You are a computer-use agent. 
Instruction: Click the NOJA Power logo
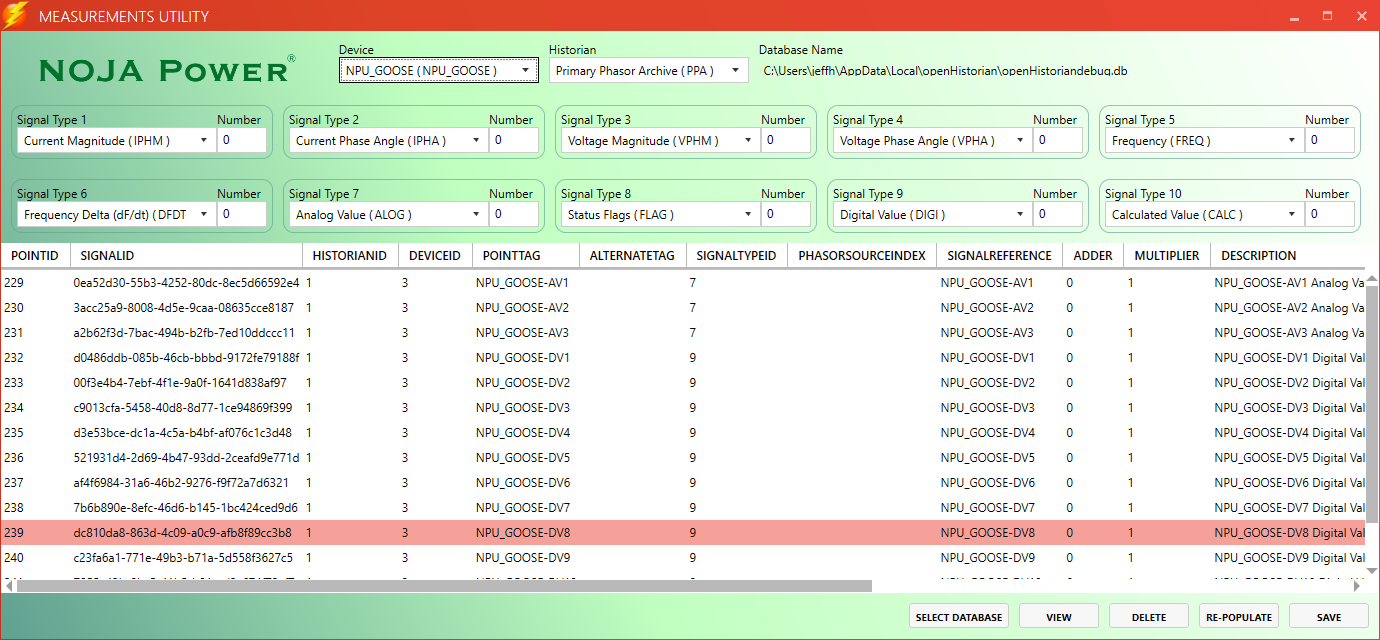click(x=166, y=70)
